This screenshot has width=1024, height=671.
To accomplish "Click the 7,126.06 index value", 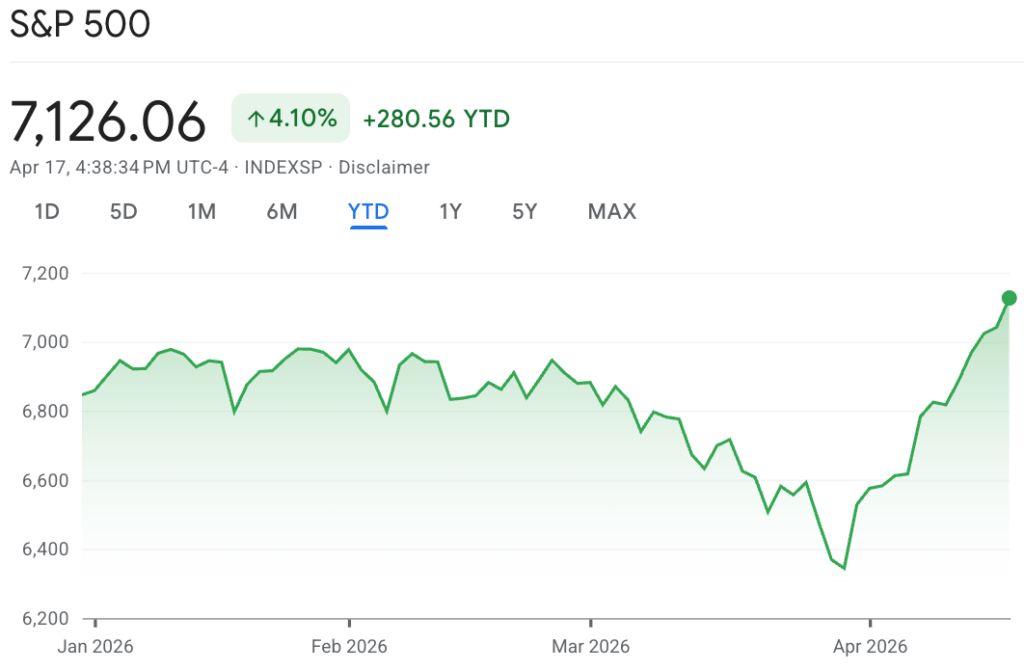I will tap(108, 121).
